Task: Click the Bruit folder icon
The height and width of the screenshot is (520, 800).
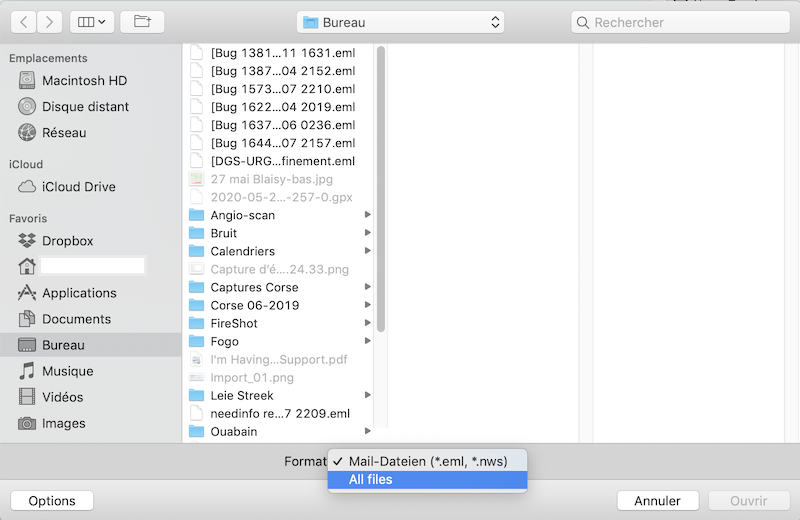Action: click(x=196, y=233)
